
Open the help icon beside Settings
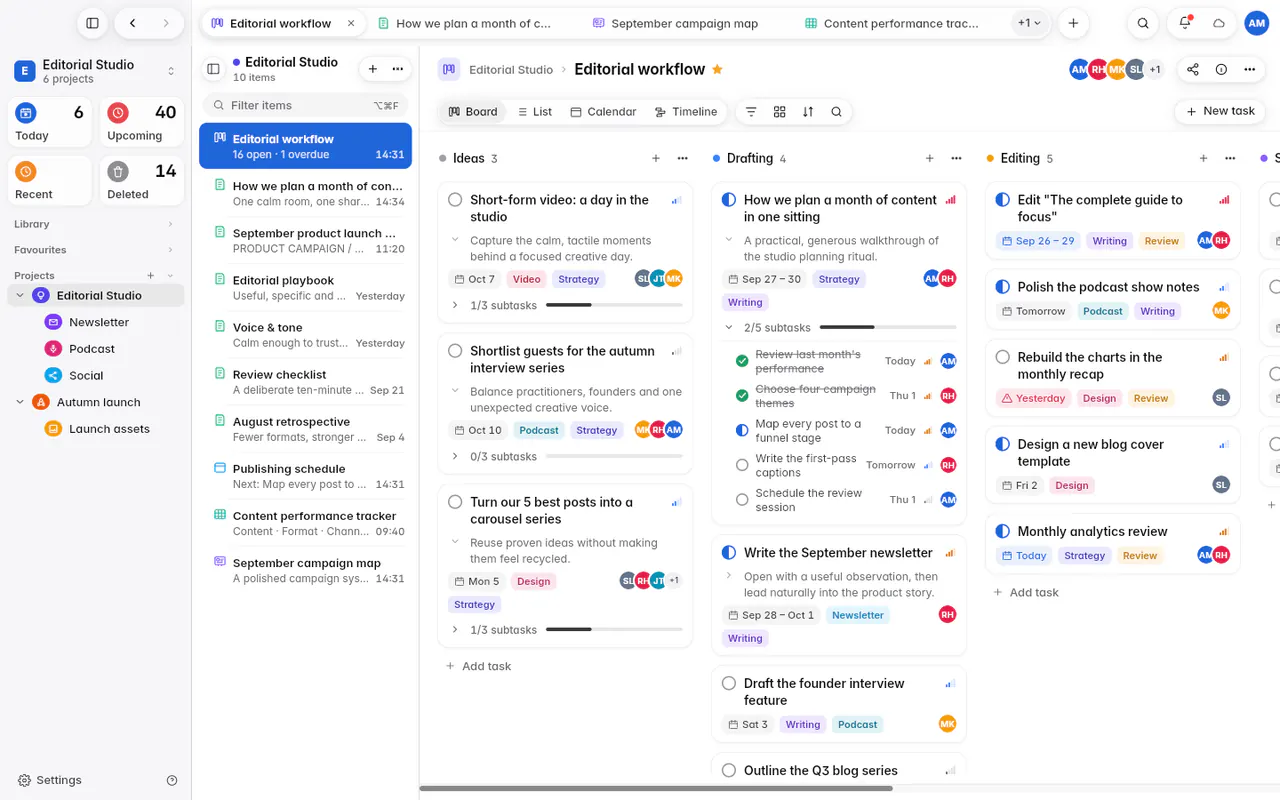[172, 780]
